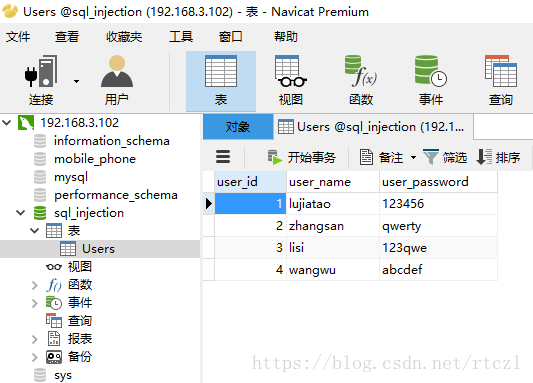Select the performance_schema database
Screen dimensions: 533x383
click(x=116, y=195)
